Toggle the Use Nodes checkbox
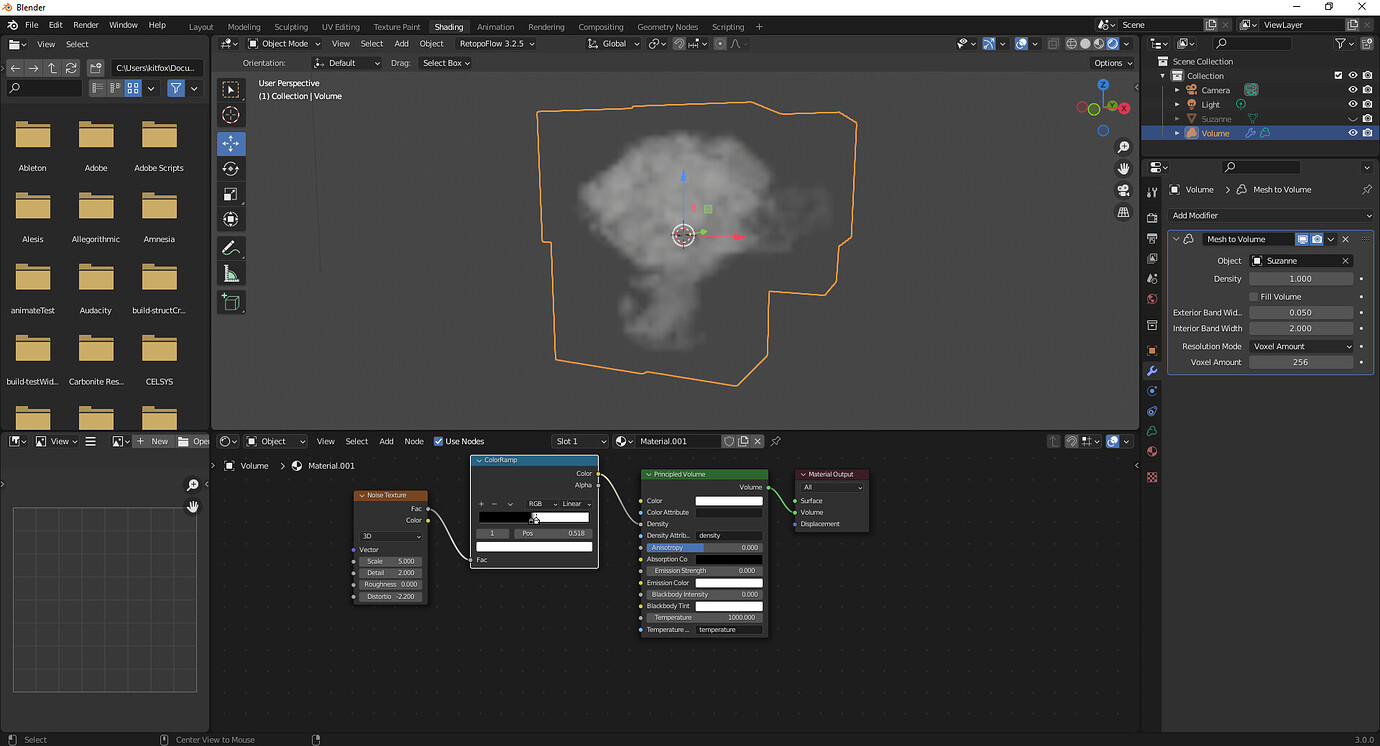This screenshot has height=746, width=1380. [438, 441]
